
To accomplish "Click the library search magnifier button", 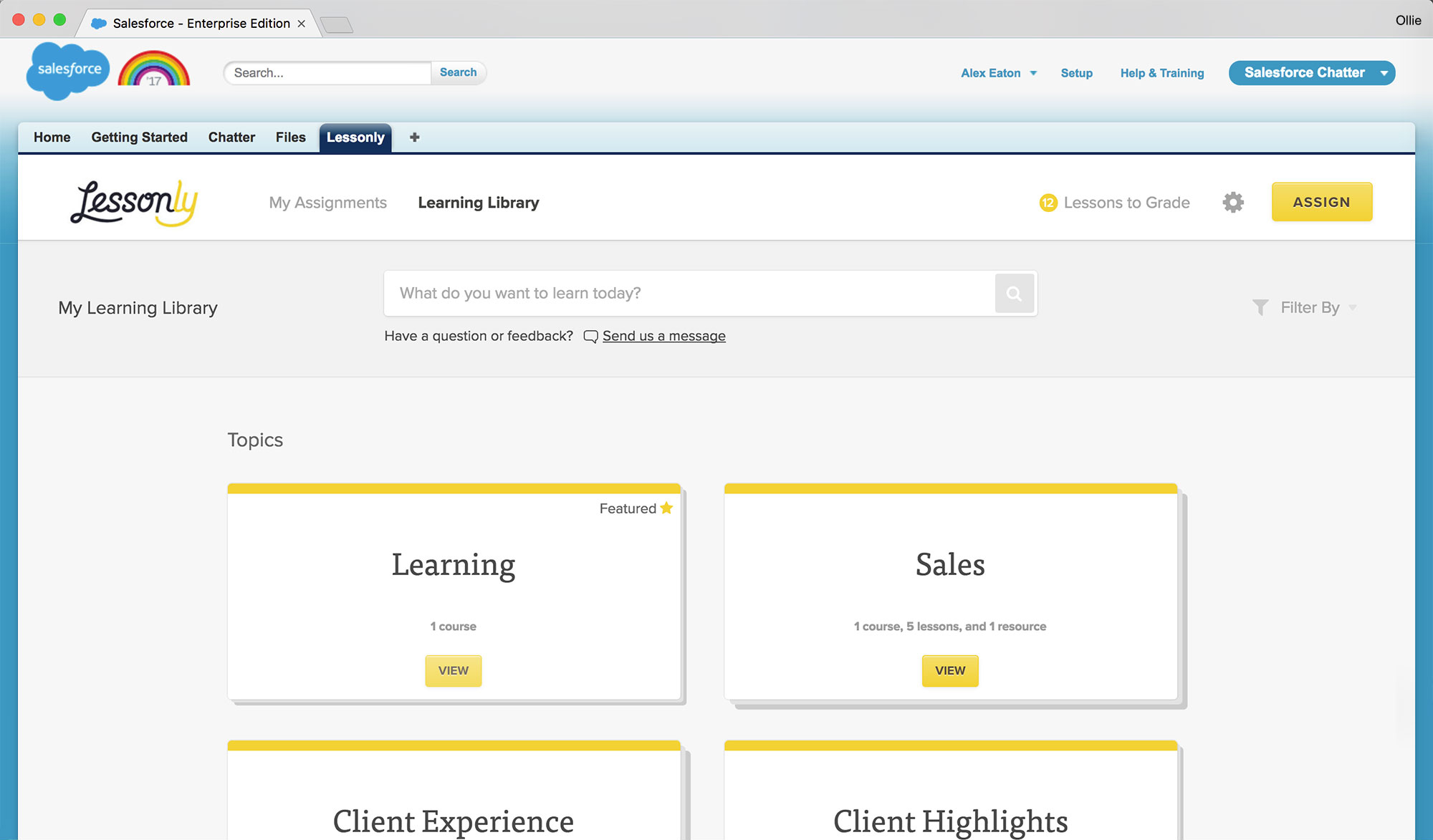I will [1014, 294].
